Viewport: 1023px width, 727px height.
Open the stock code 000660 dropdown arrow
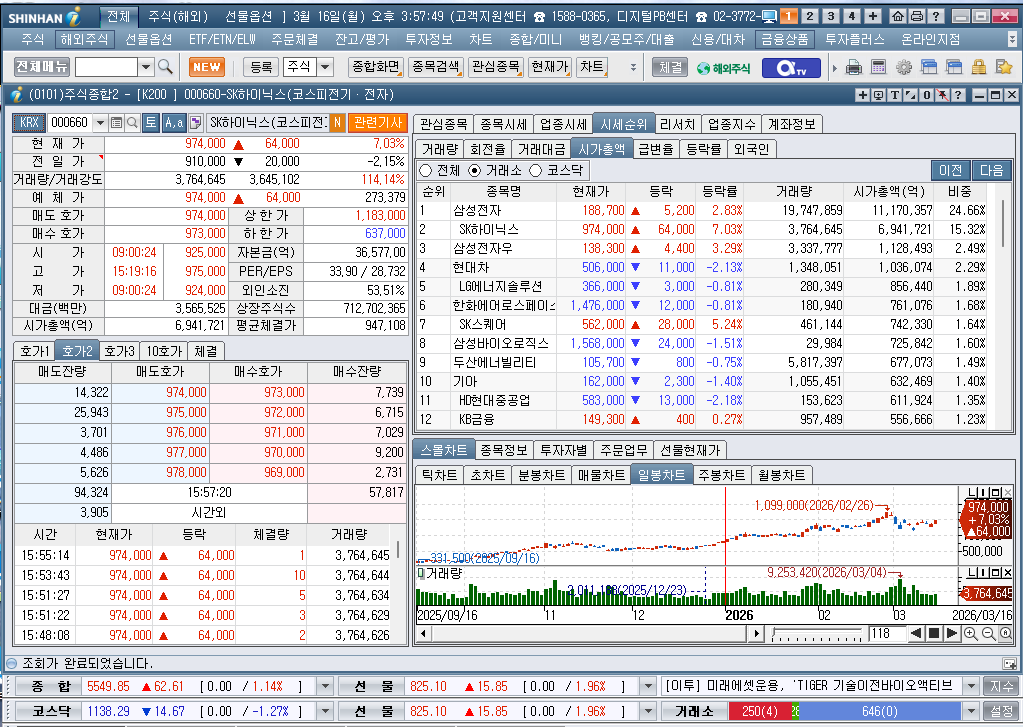coord(100,123)
